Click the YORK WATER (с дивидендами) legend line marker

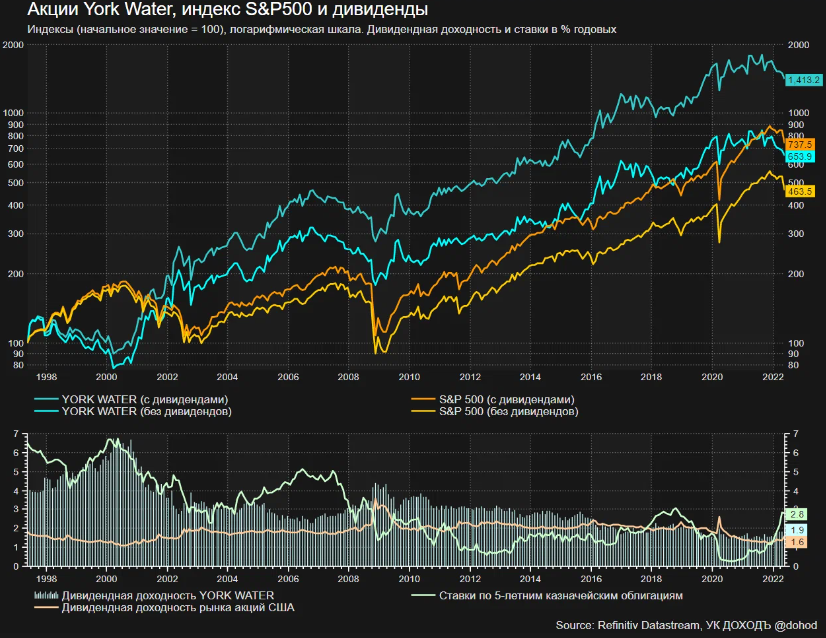point(44,400)
